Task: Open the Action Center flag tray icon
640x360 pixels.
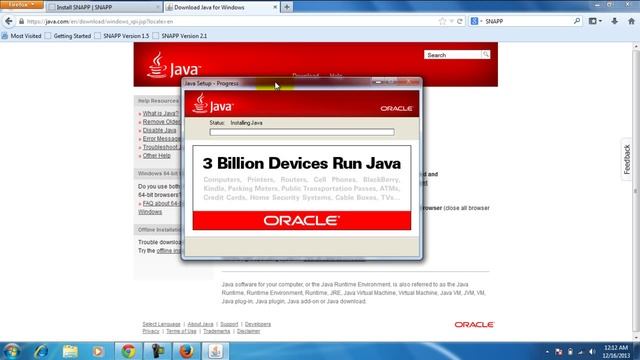Action: click(558, 352)
